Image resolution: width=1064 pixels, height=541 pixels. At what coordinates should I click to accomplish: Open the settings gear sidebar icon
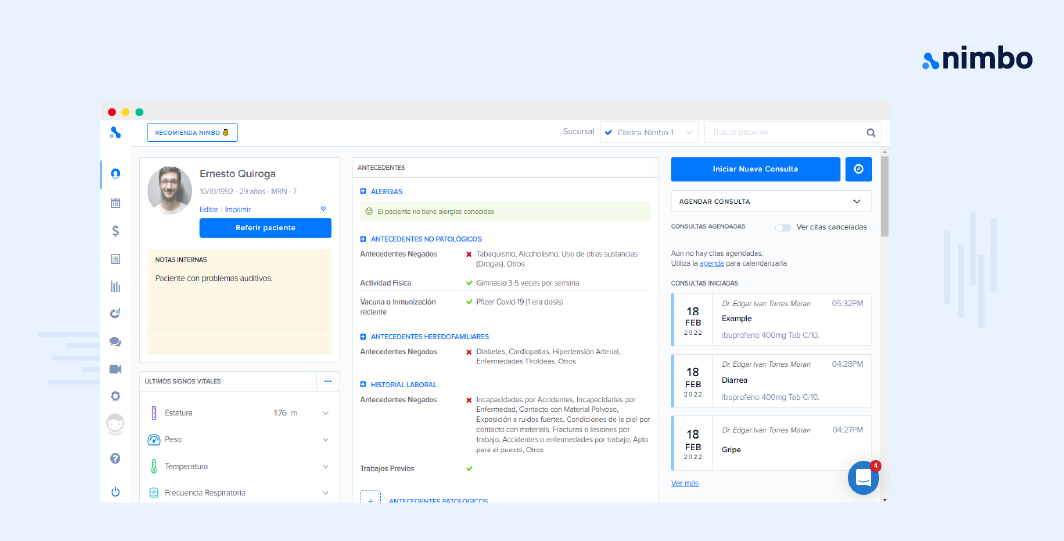[115, 396]
